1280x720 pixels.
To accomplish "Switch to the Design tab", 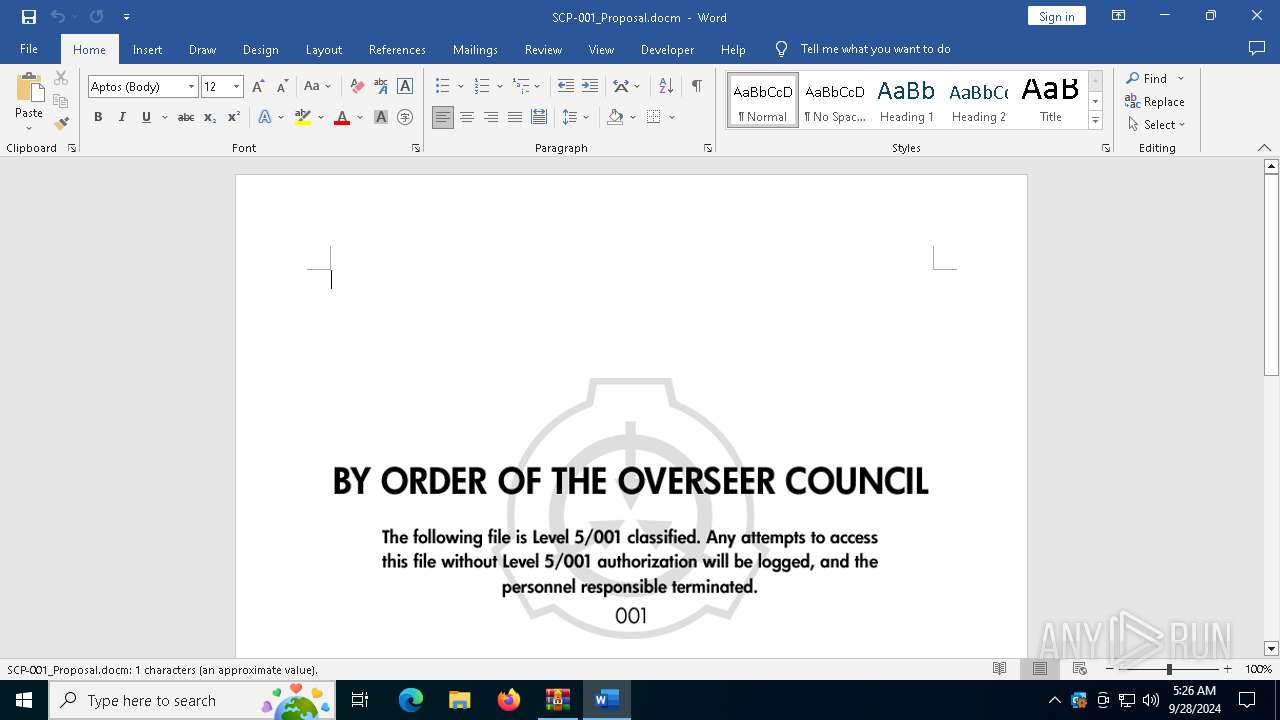I will pyautogui.click(x=261, y=49).
